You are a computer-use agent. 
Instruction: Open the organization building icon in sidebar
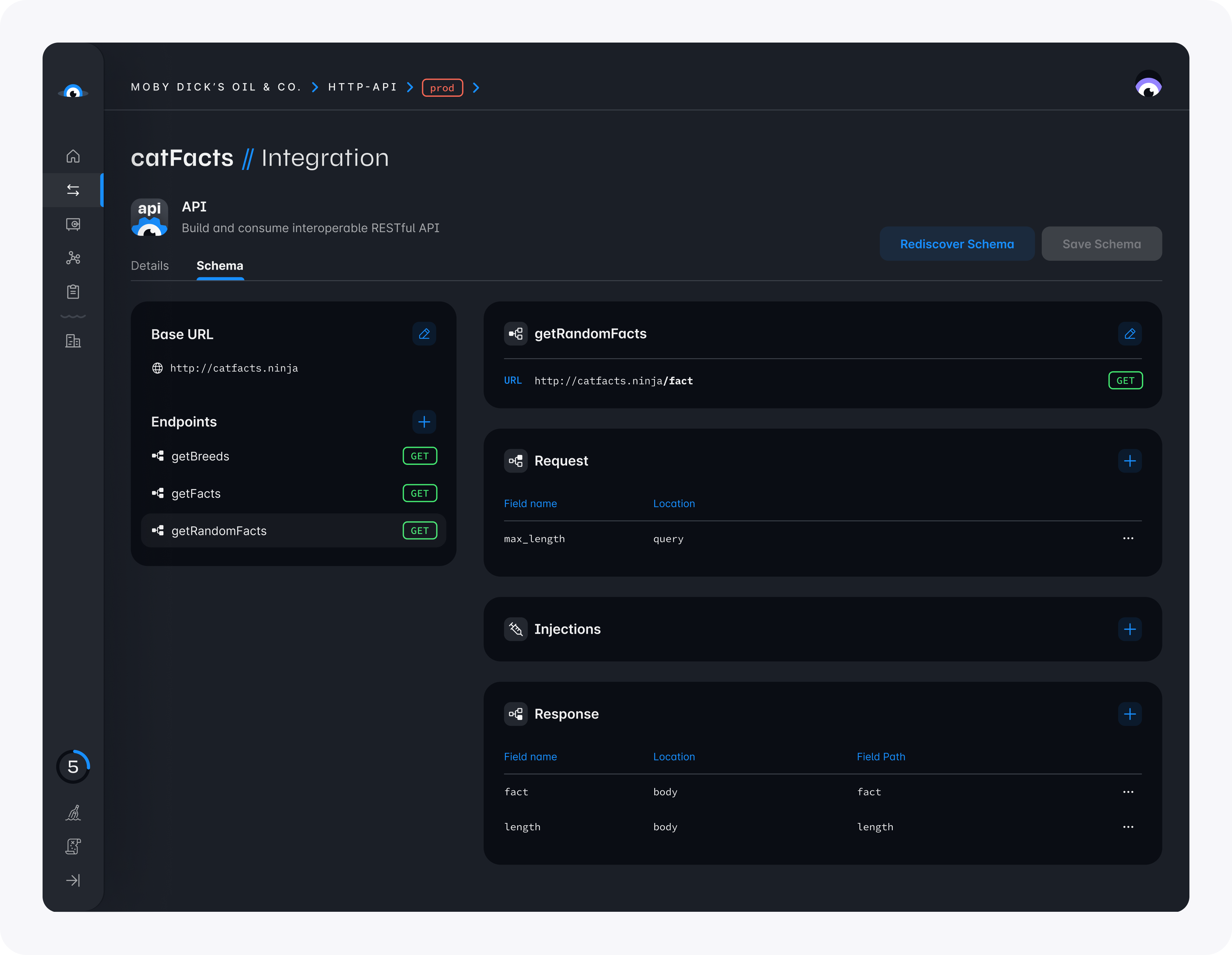tap(73, 341)
